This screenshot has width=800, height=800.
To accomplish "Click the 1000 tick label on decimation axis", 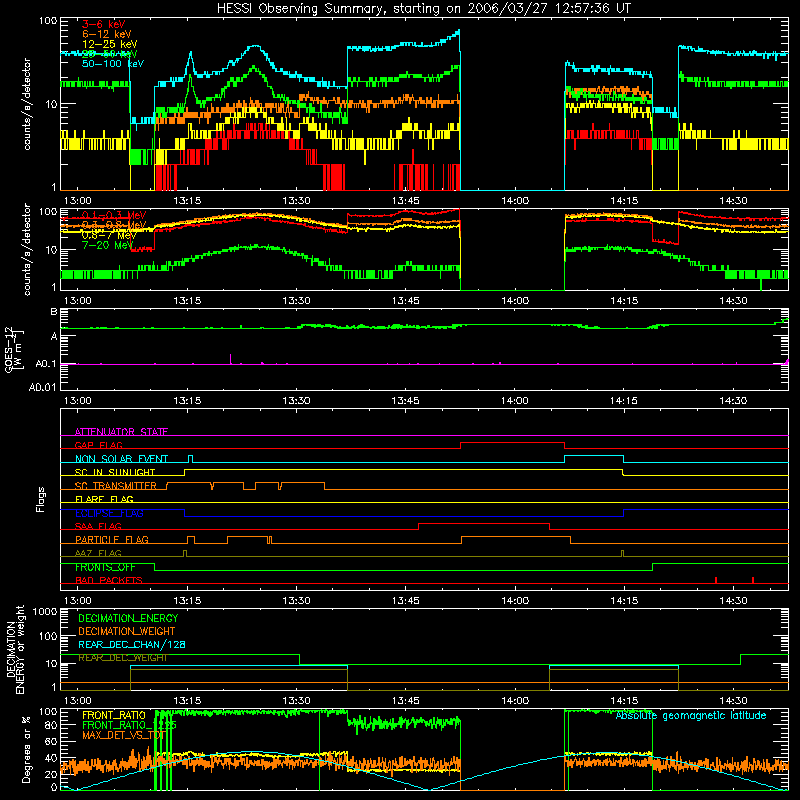I will 45,611.
